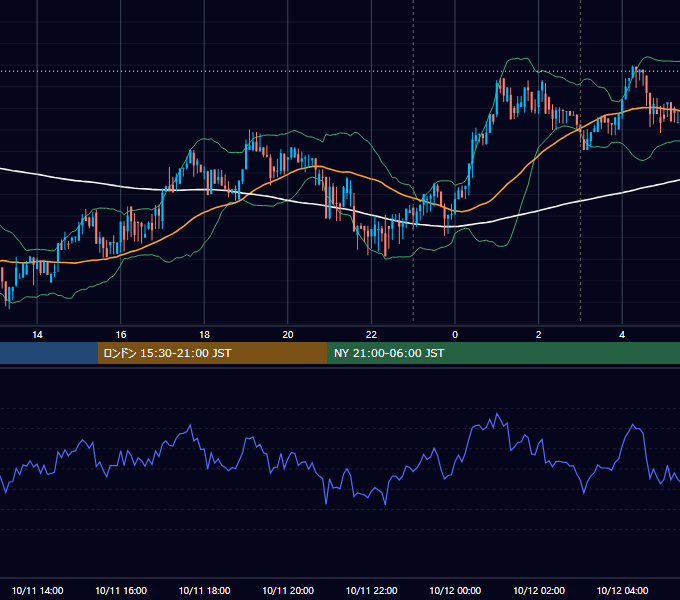Click the 10/12 00:00 date label

[455, 590]
